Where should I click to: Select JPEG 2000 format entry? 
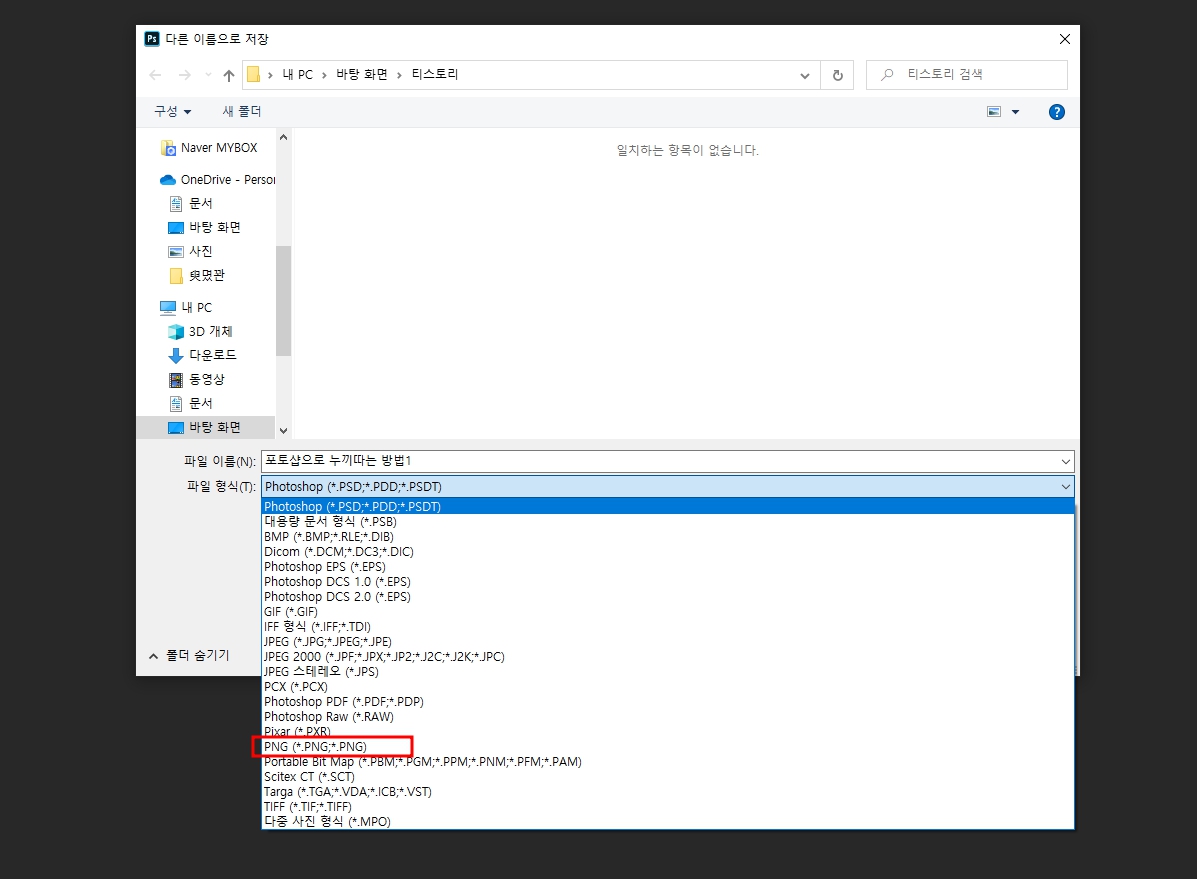click(668, 657)
